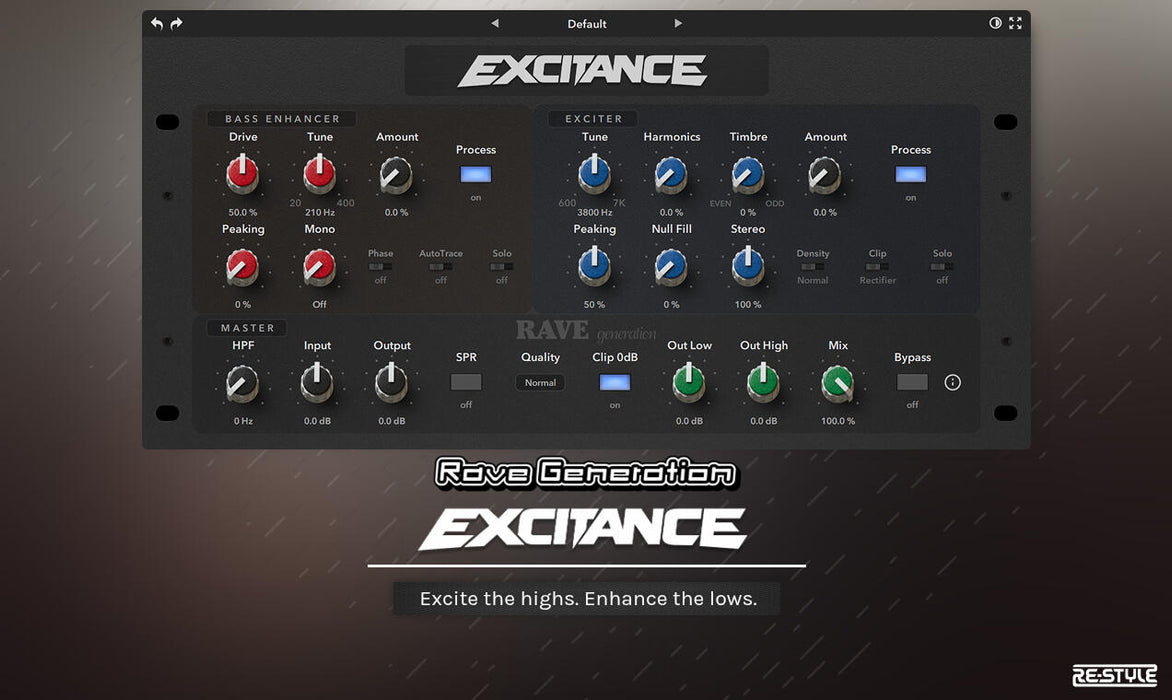Viewport: 1172px width, 700px height.
Task: Toggle Bass Enhancer Solo switch
Action: click(502, 267)
